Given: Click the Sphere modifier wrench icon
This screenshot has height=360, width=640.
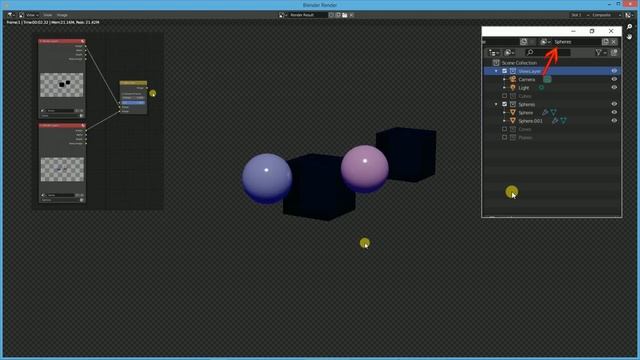Looking at the screenshot, I should pyautogui.click(x=544, y=112).
